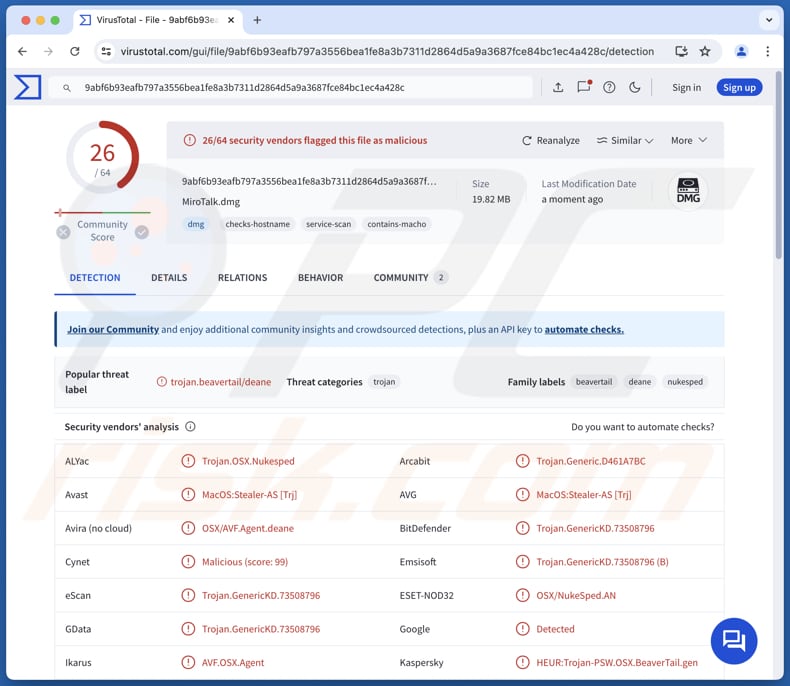Click the alert icon in Avast row

pos(188,495)
